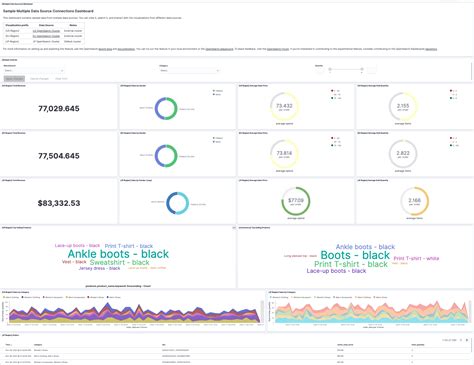Open panel options icon on left tag cloud
The image size is (474, 365).
(x=234, y=228)
